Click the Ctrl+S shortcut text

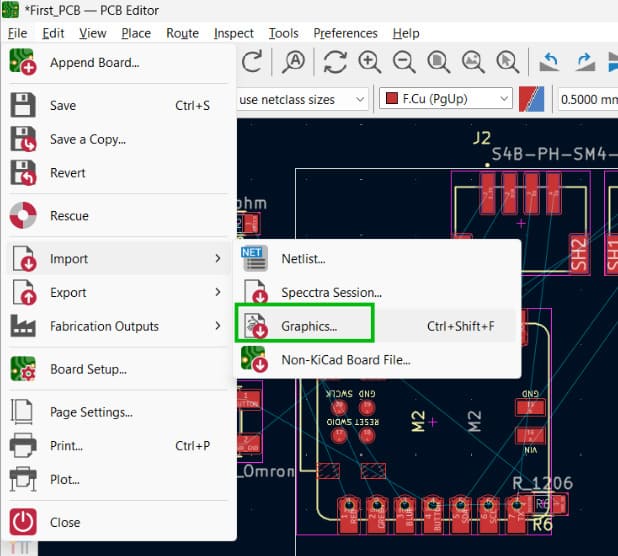(192, 106)
